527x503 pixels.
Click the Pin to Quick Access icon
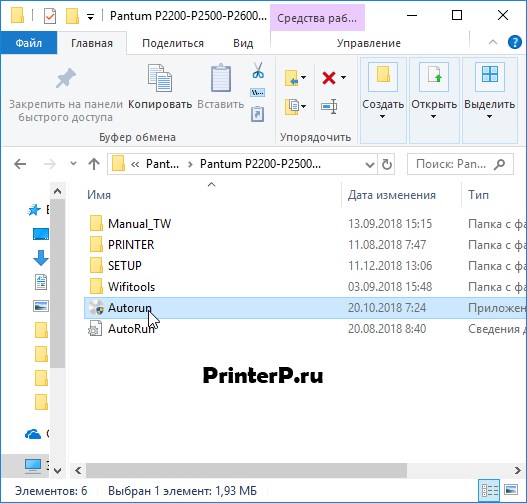click(66, 78)
